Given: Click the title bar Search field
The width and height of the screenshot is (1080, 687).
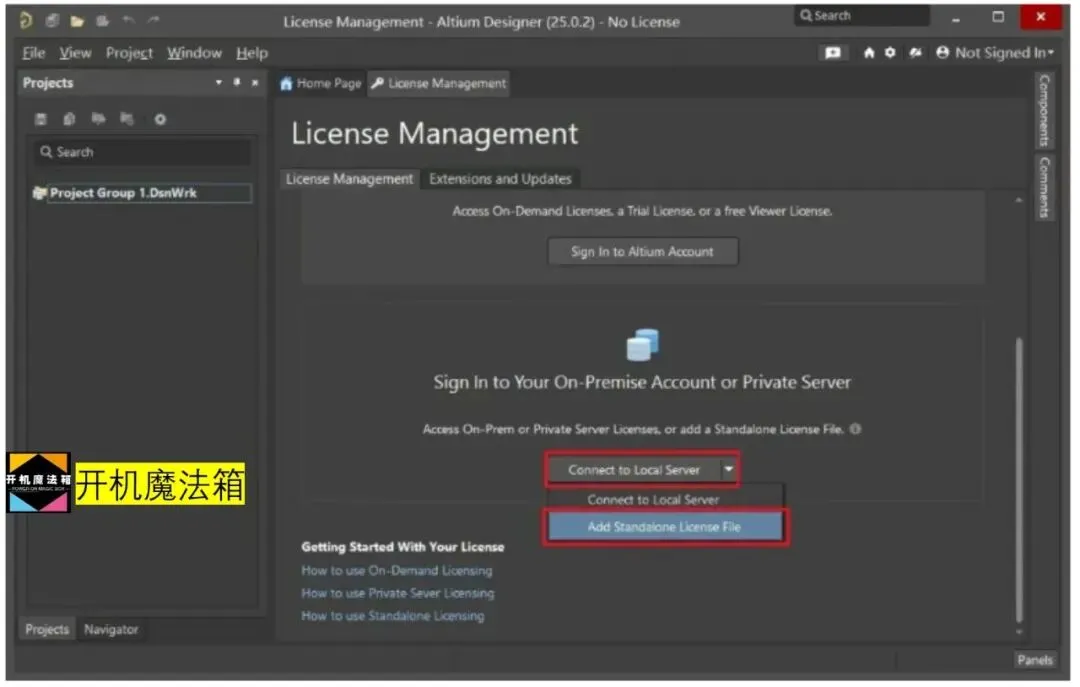Looking at the screenshot, I should pos(861,16).
